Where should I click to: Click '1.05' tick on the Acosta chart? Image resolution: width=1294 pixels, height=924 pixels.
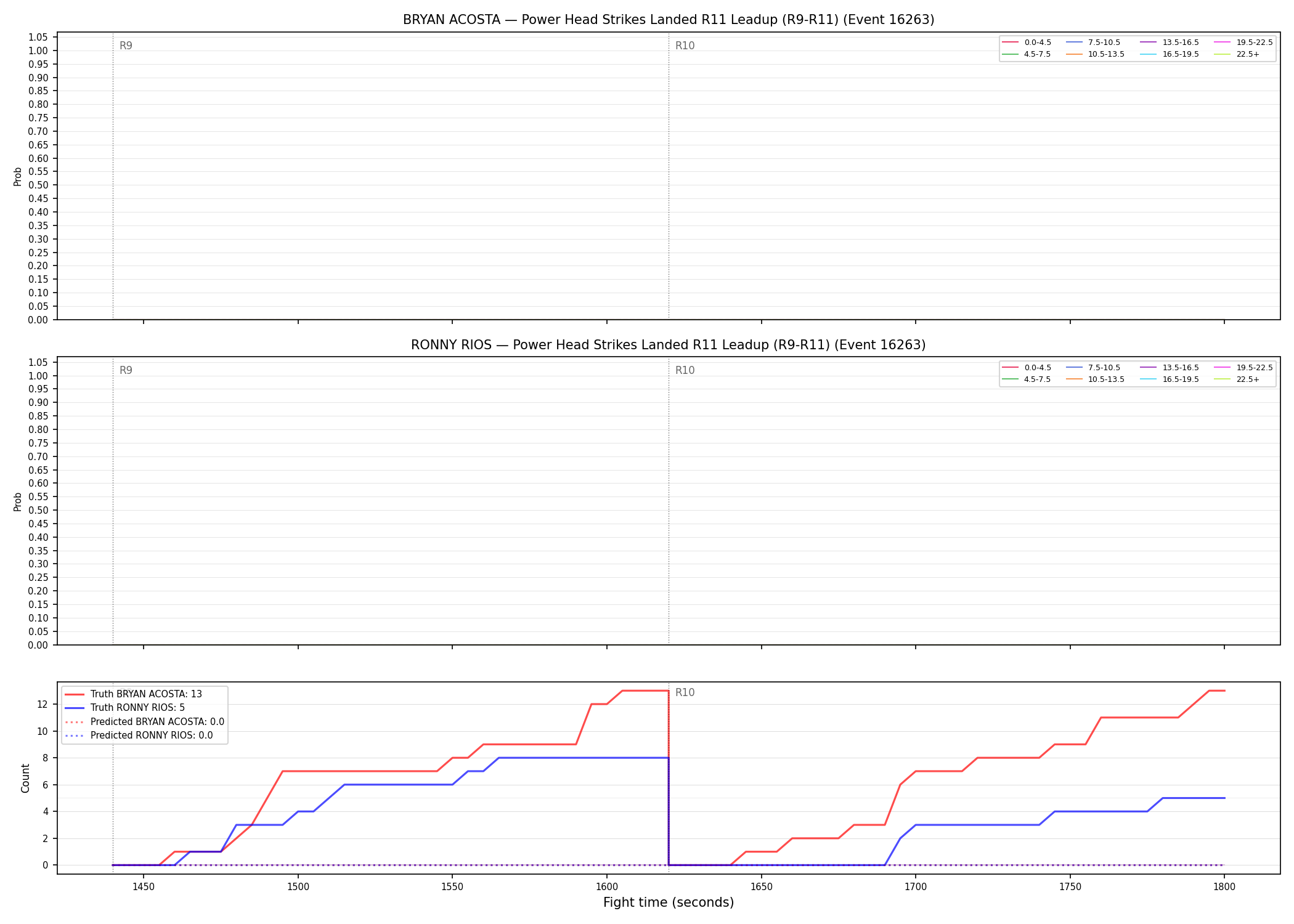[38, 38]
